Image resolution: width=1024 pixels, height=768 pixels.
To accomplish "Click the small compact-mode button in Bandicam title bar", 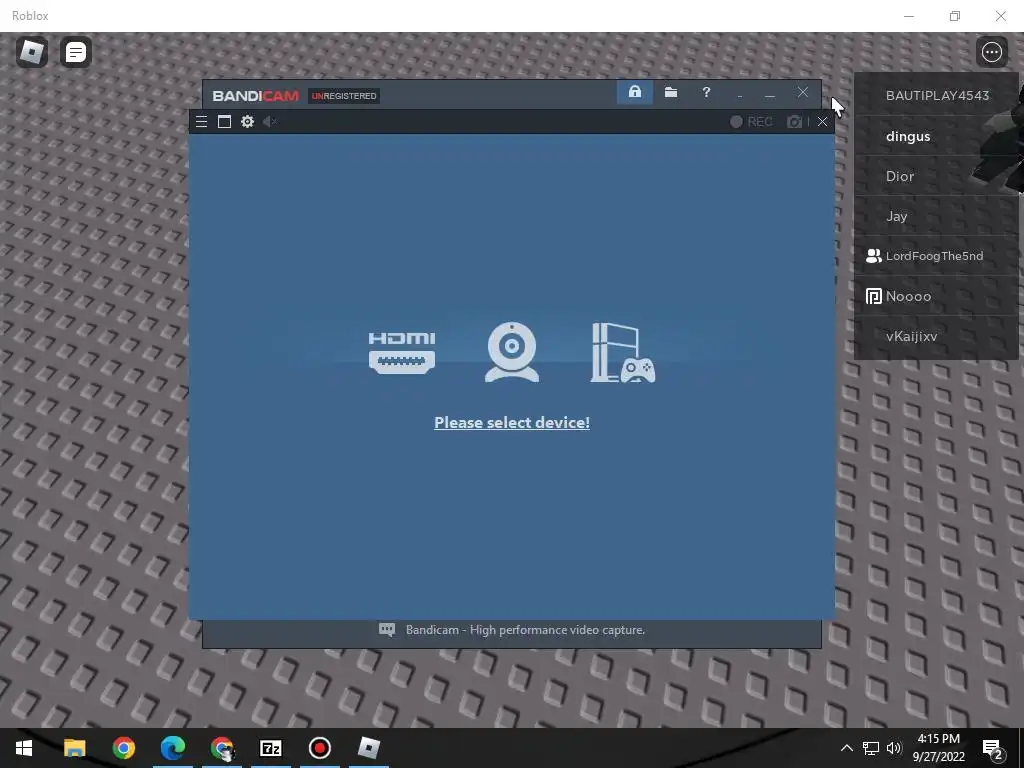I will click(740, 95).
